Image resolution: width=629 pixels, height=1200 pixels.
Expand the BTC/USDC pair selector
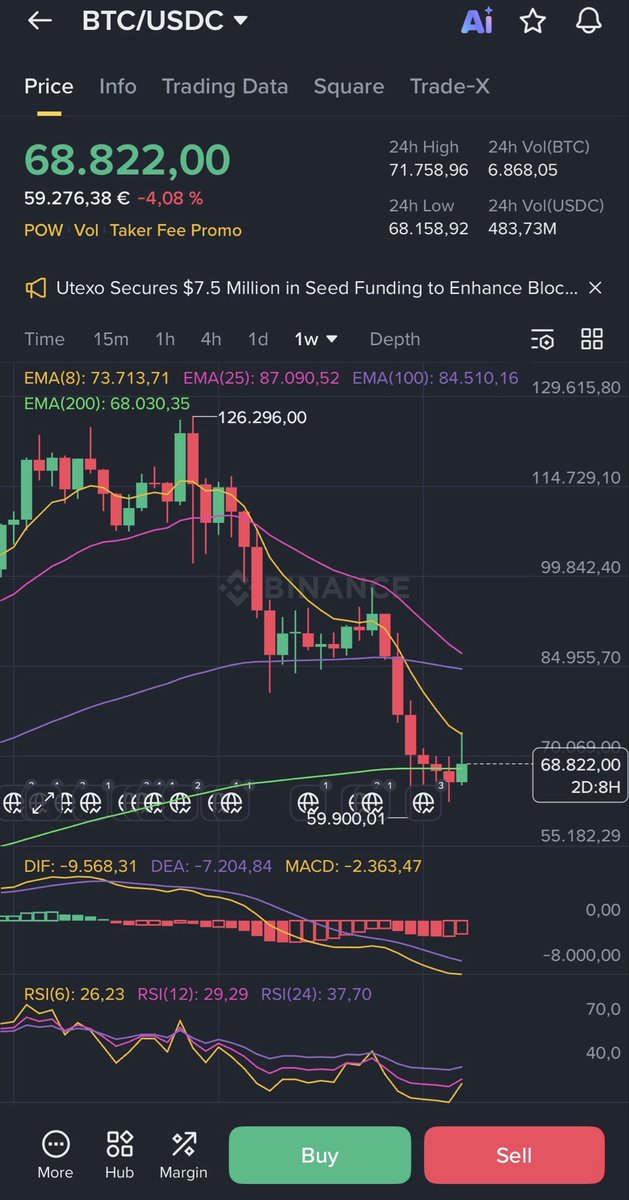(x=165, y=21)
